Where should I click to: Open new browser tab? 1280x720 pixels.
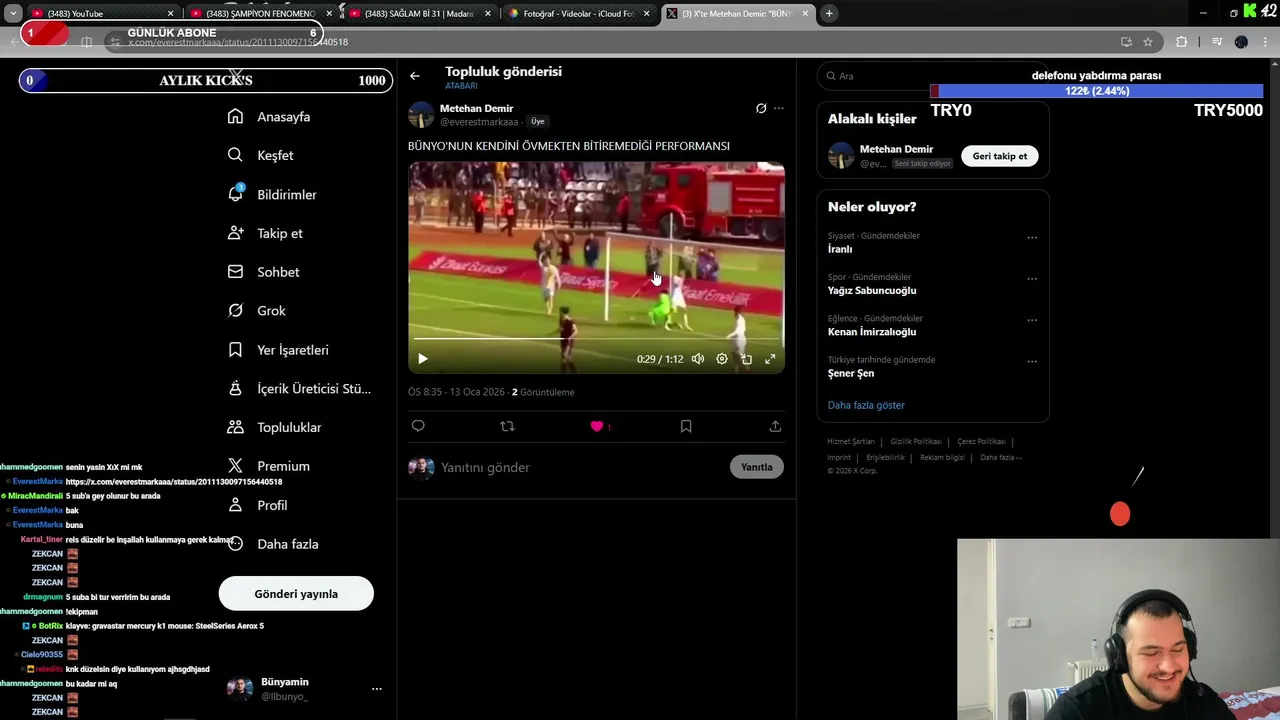click(829, 13)
